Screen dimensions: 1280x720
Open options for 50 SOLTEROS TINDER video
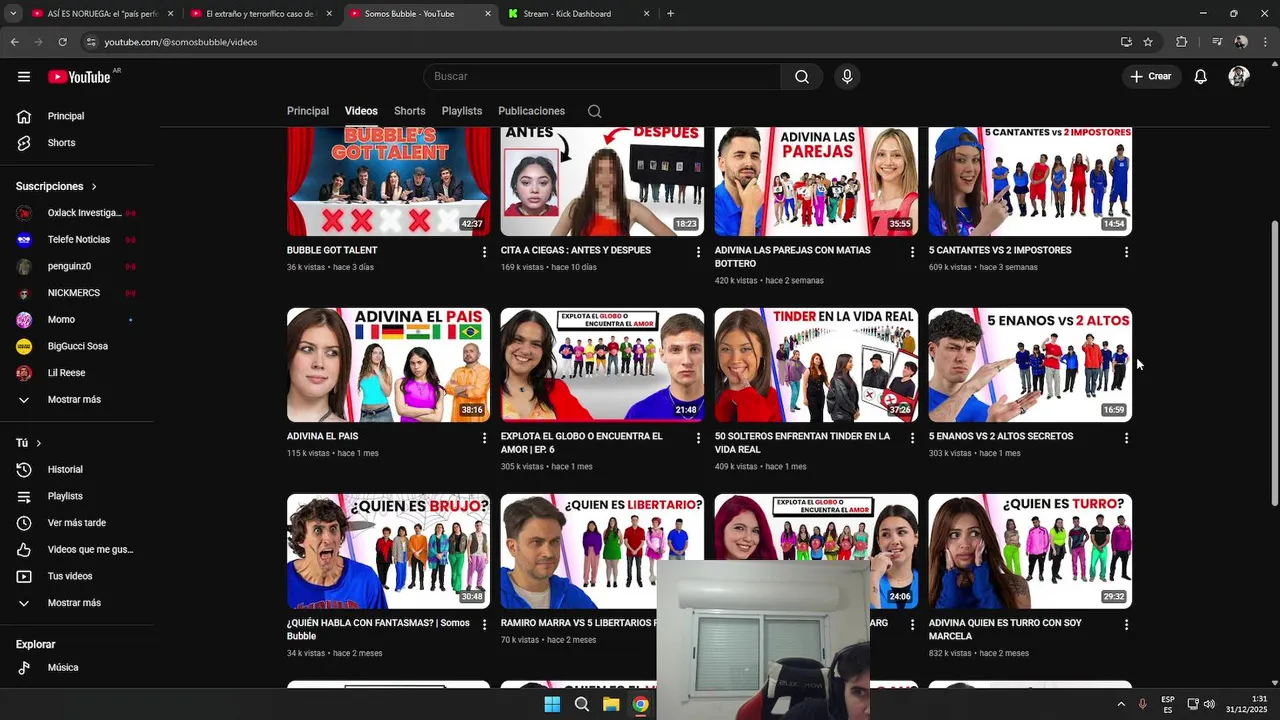(912, 438)
